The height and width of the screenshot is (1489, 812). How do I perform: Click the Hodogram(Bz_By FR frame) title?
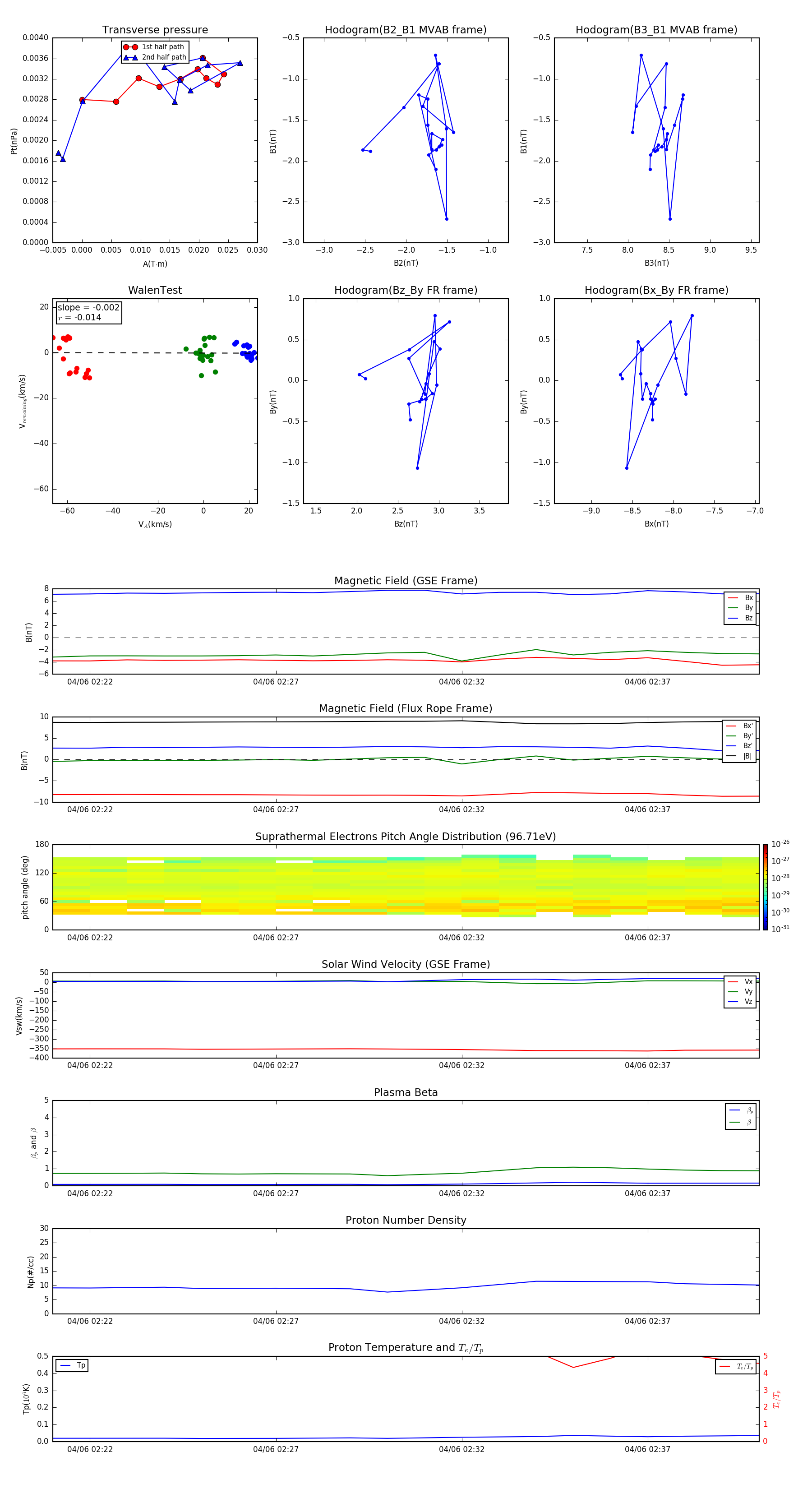click(405, 290)
